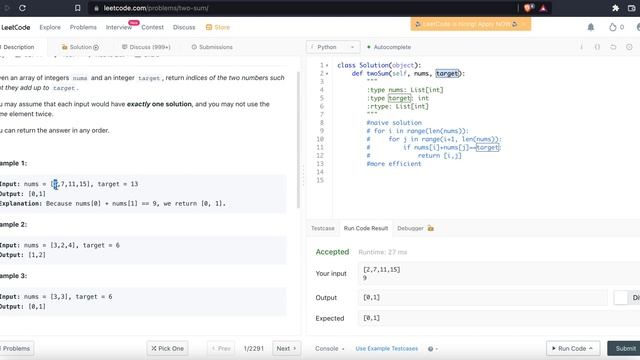Bookmark page with the bookmark icon
This screenshot has height=360, width=640.
[78, 8]
